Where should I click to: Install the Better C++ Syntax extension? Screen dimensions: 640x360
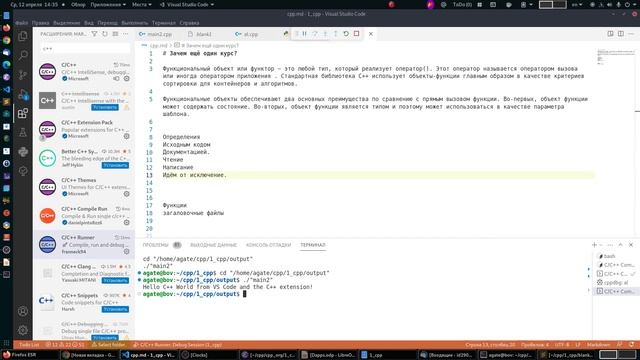point(115,165)
